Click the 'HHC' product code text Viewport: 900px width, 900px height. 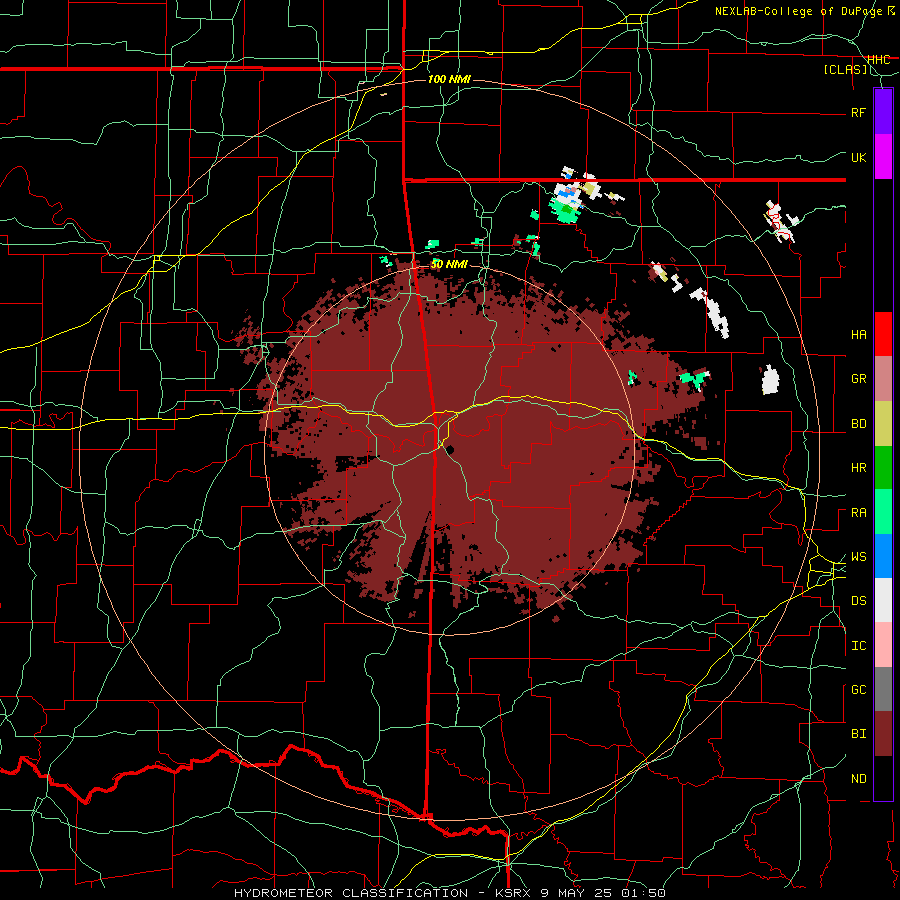tap(878, 60)
